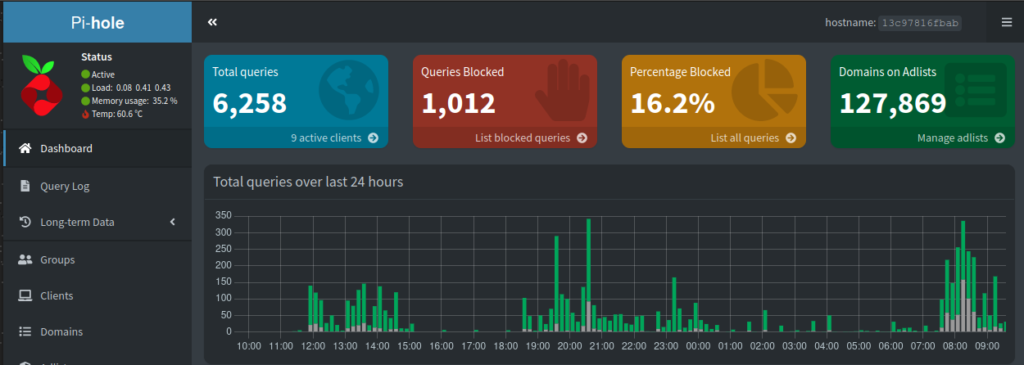1024x365 pixels.
Task: Follow the List all queries link
Action: point(714,138)
